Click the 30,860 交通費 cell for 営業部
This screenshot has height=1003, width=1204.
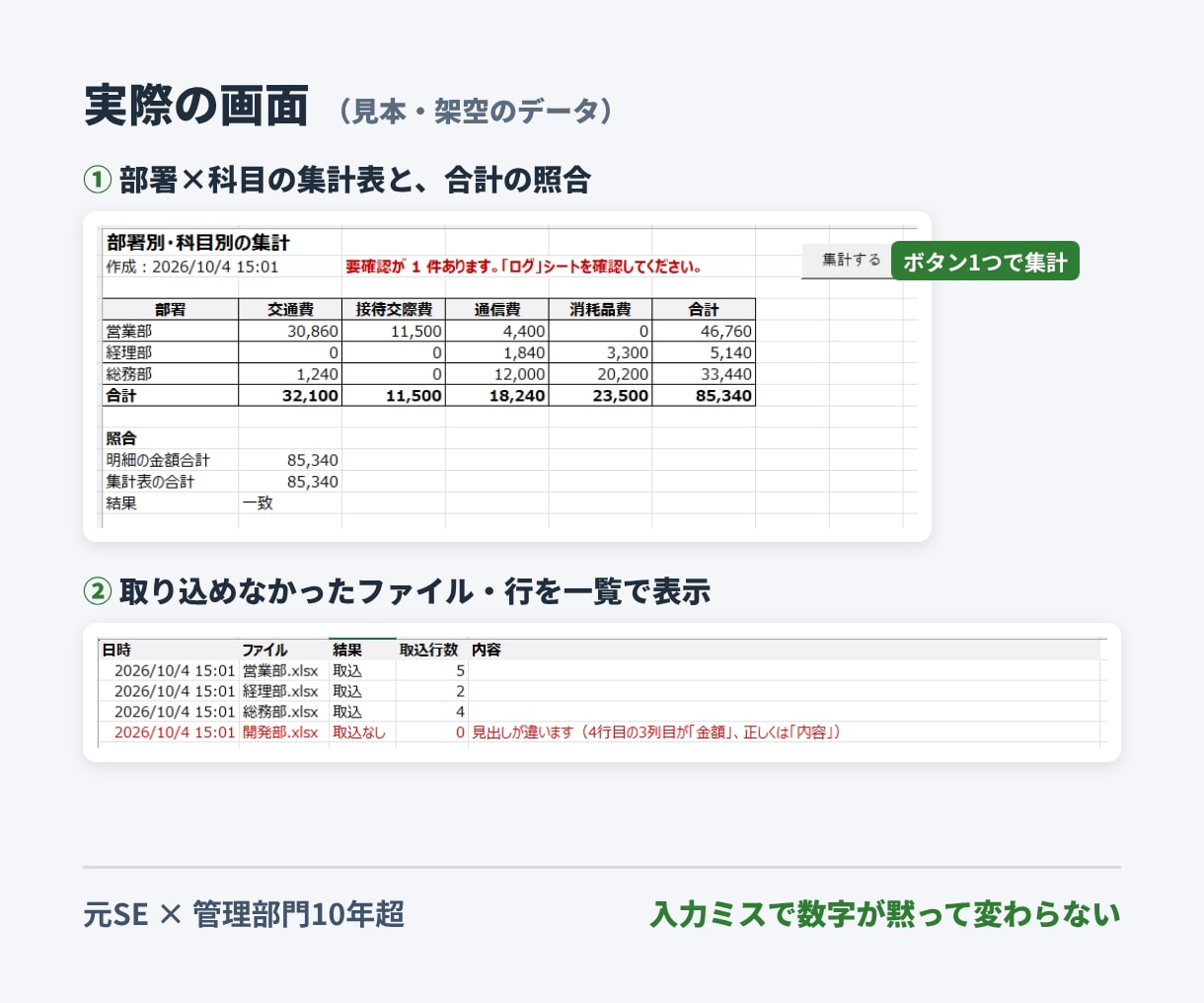290,332
